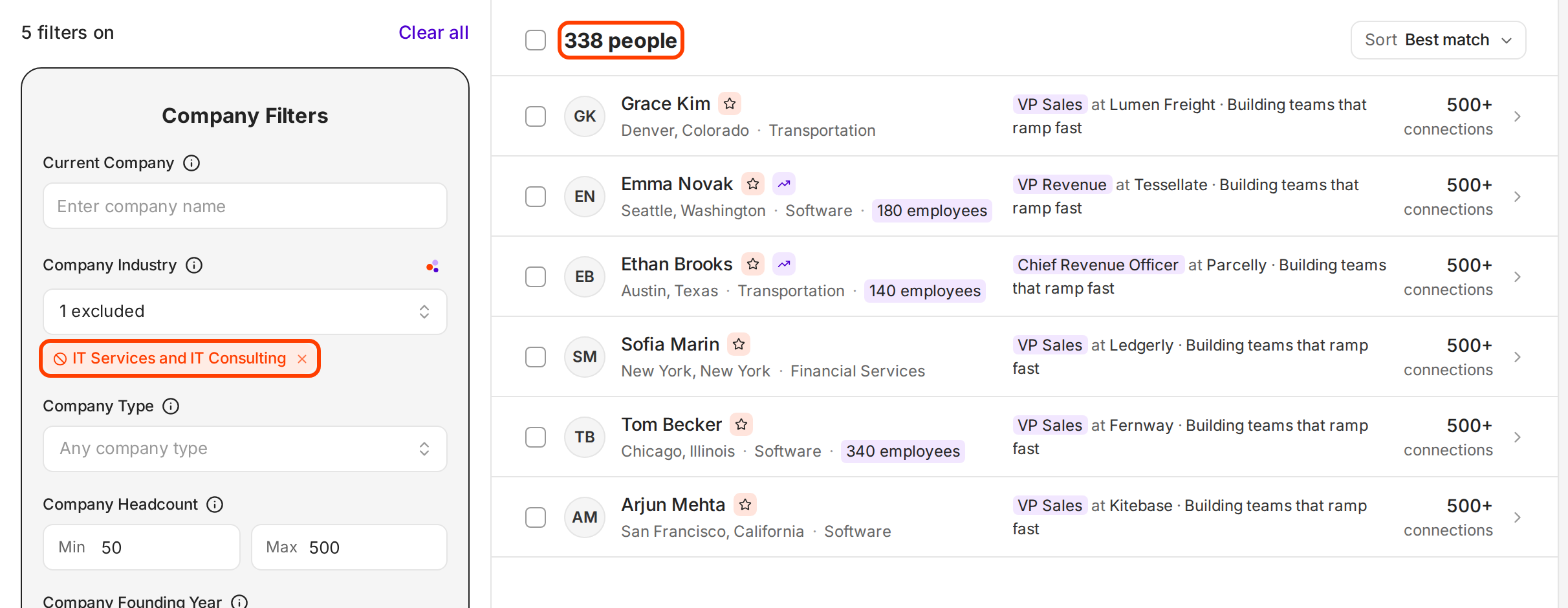Screen dimensions: 1568x608
Task: Click the info icon beside Current Company
Action: pyautogui.click(x=191, y=163)
